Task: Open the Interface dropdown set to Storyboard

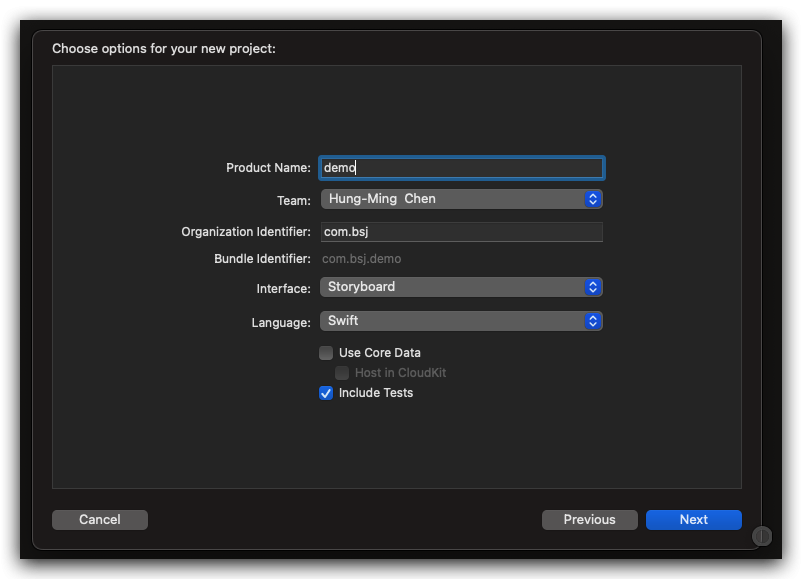Action: [x=452, y=287]
